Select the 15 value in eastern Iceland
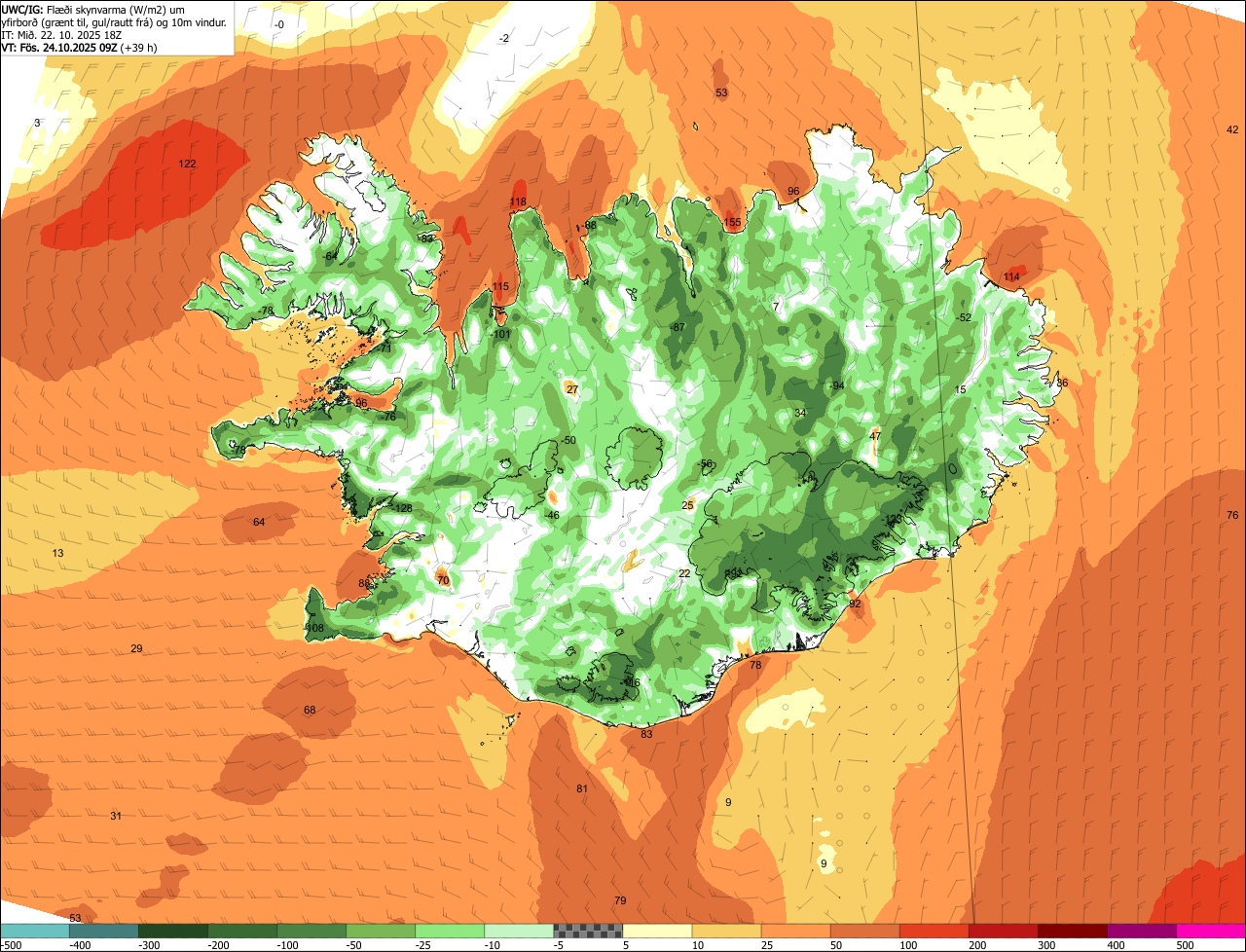Image resolution: width=1246 pixels, height=952 pixels. point(961,389)
